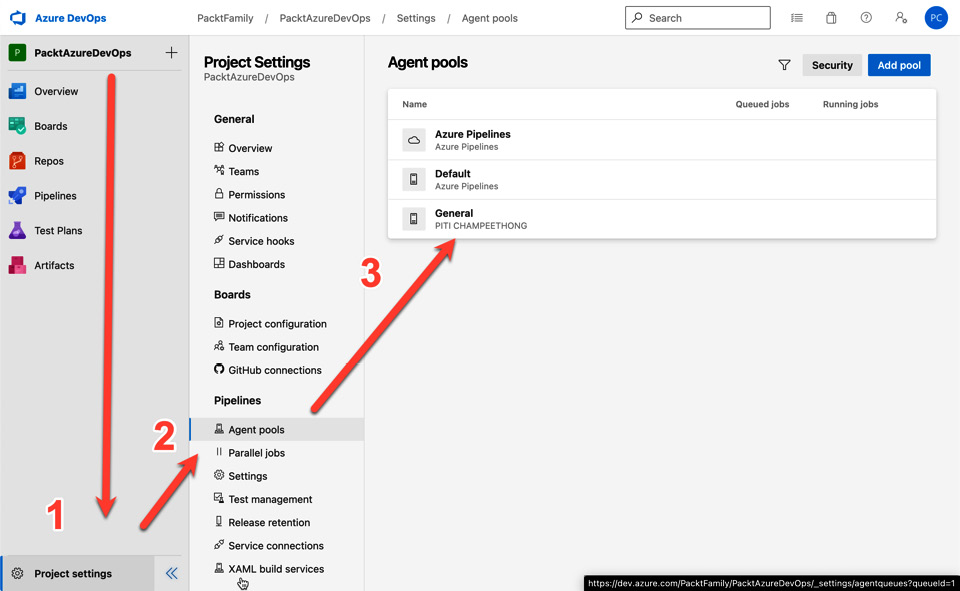
Task: Open the Help question mark icon
Action: click(x=866, y=18)
